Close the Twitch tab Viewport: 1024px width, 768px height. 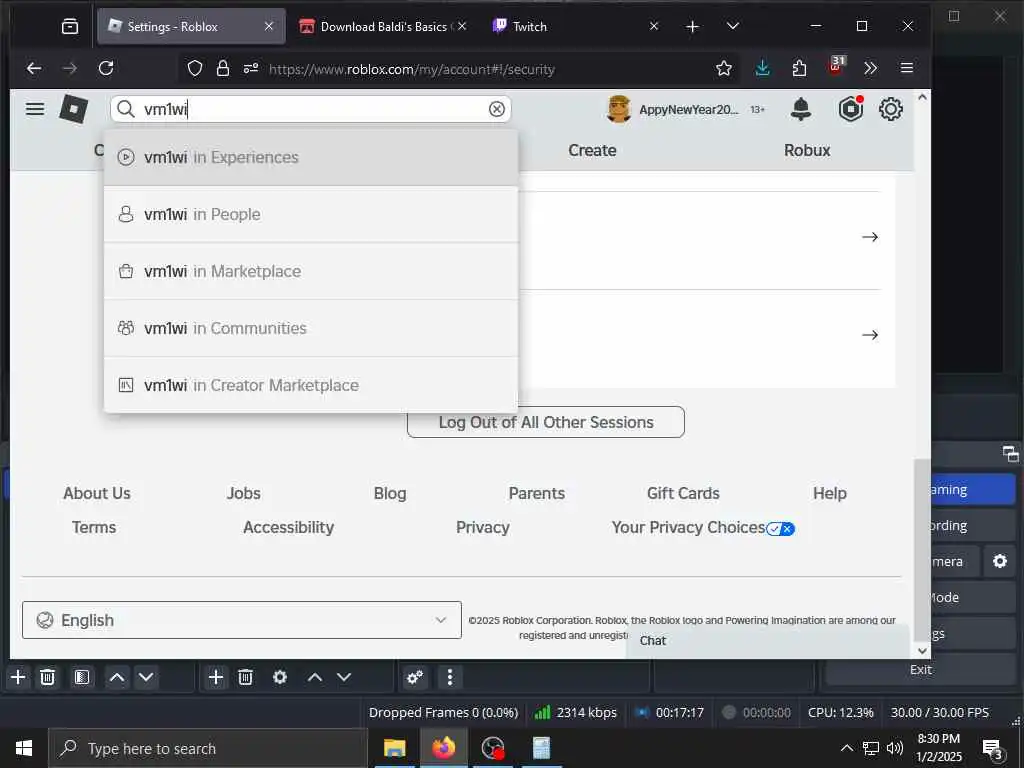coord(654,27)
